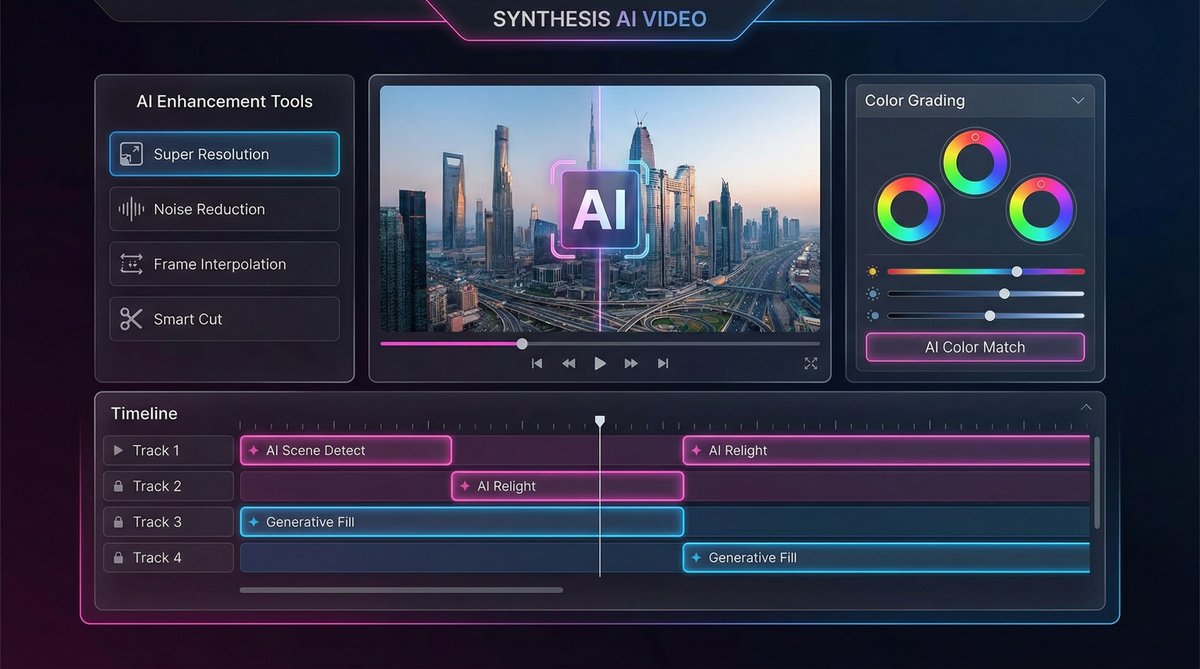Click the Super Resolution expand icon
Screen dimensions: 1200x669
click(131, 154)
